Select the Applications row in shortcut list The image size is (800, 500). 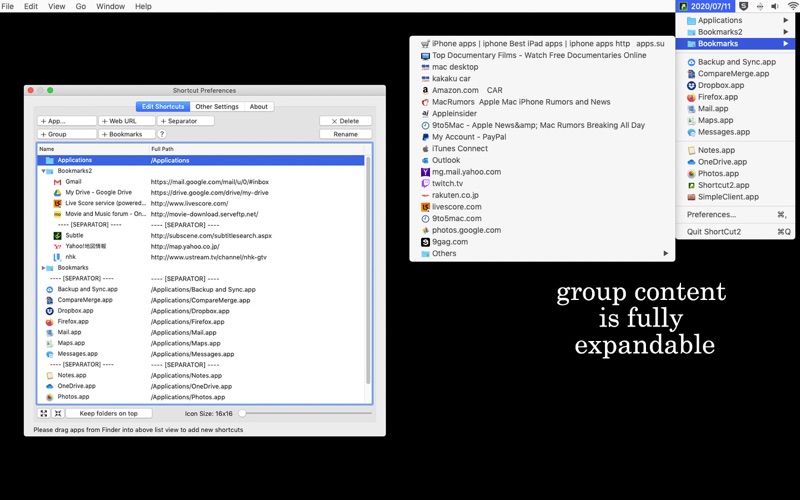point(201,160)
